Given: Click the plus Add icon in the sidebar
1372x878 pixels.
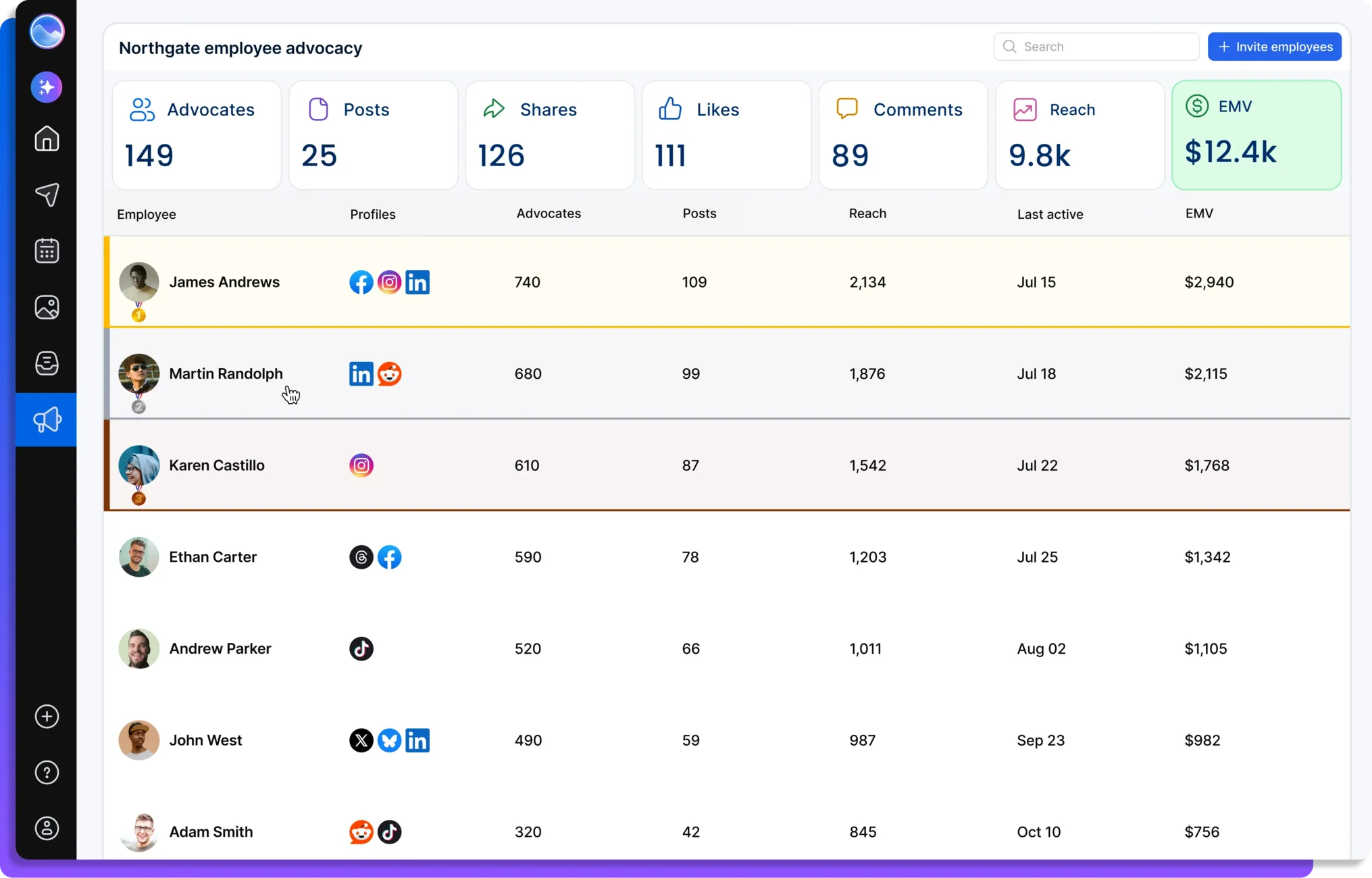Looking at the screenshot, I should coord(47,717).
